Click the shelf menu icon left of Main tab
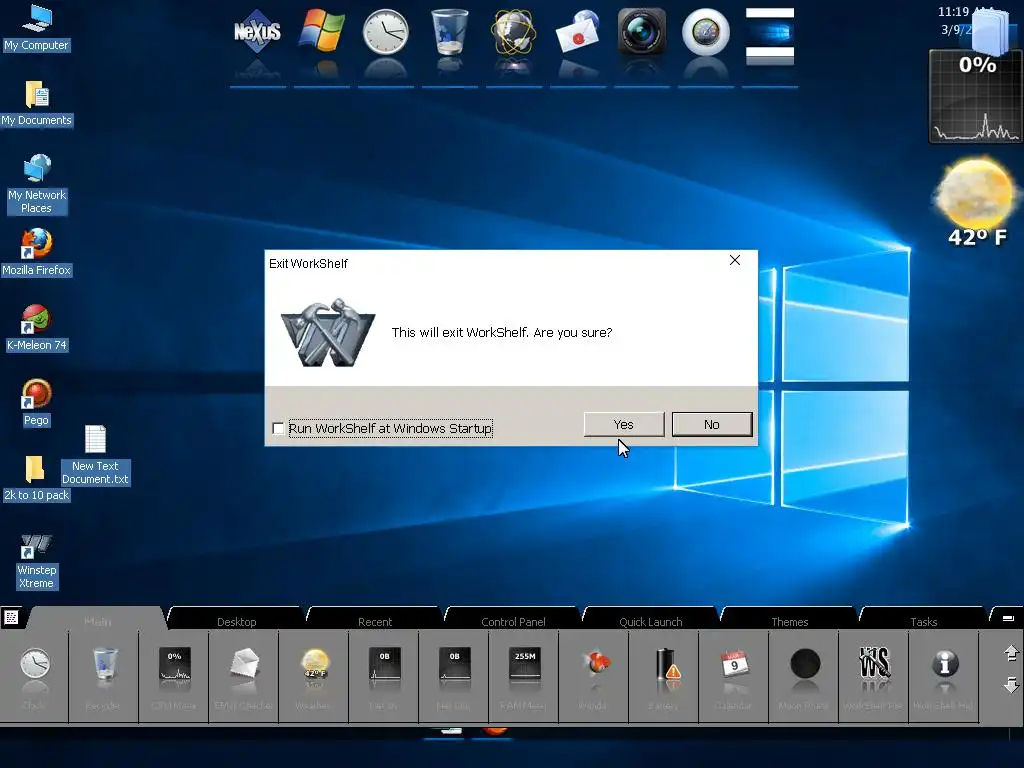The height and width of the screenshot is (768, 1024). click(11, 617)
